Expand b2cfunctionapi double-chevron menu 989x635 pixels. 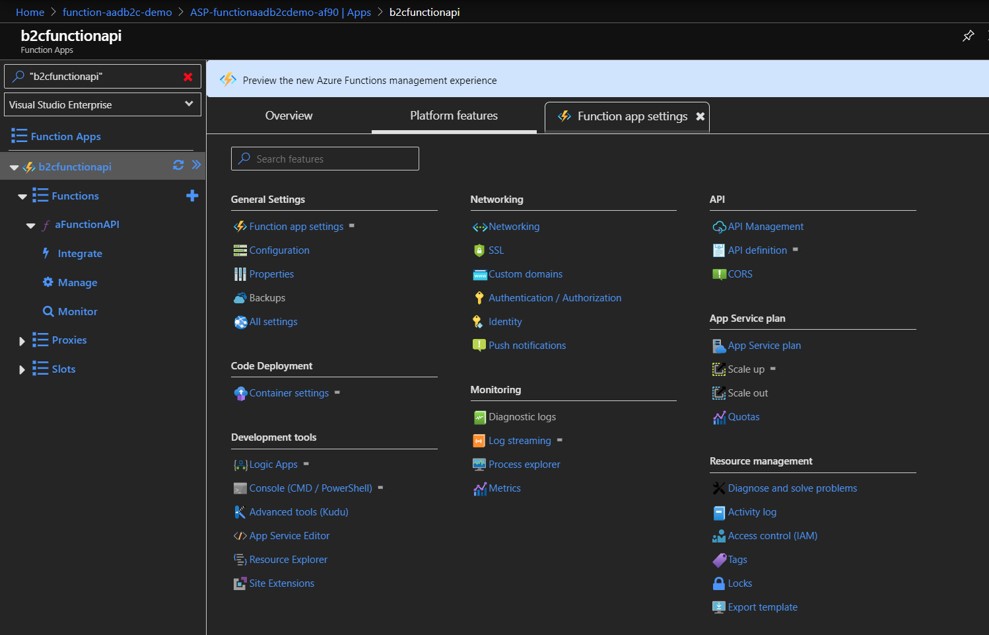click(196, 165)
